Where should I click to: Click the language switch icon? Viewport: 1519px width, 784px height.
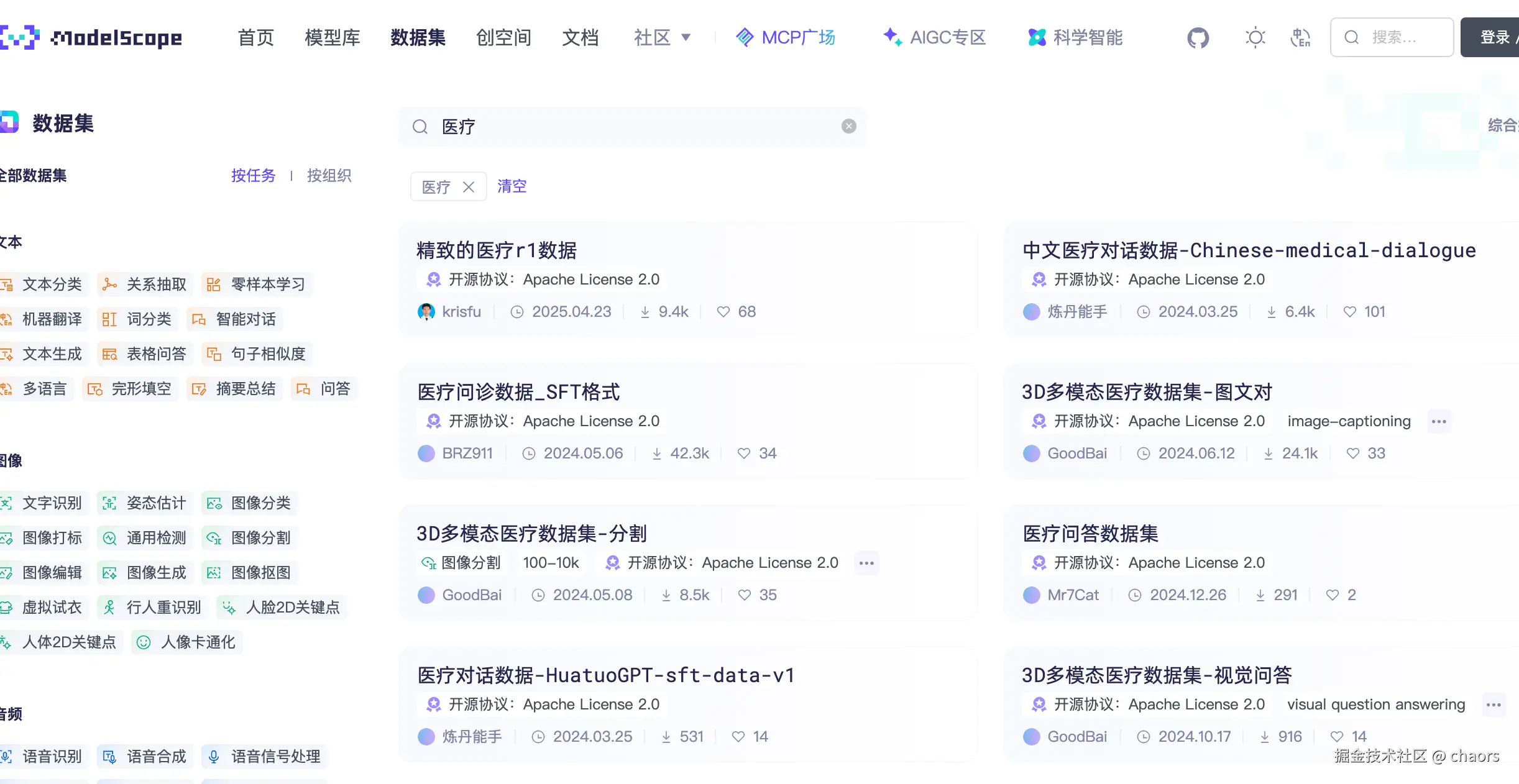click(x=1300, y=38)
